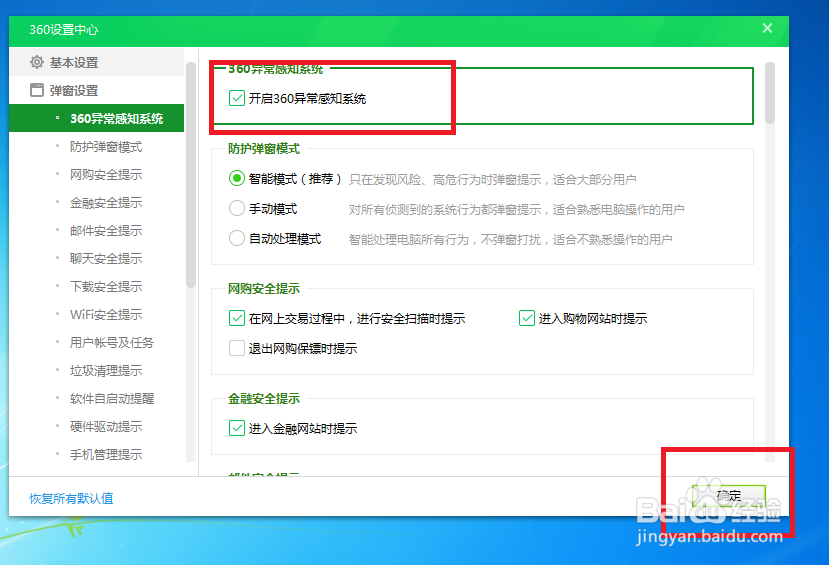Viewport: 829px width, 565px height.
Task: Select 自动处理模式 radio button
Action: pyautogui.click(x=237, y=238)
